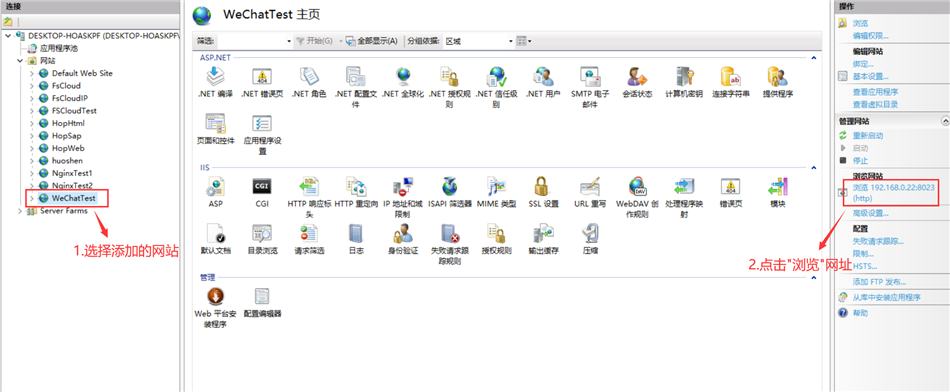Open the 默认文档 icon
This screenshot has width=950, height=392.
[x=216, y=233]
